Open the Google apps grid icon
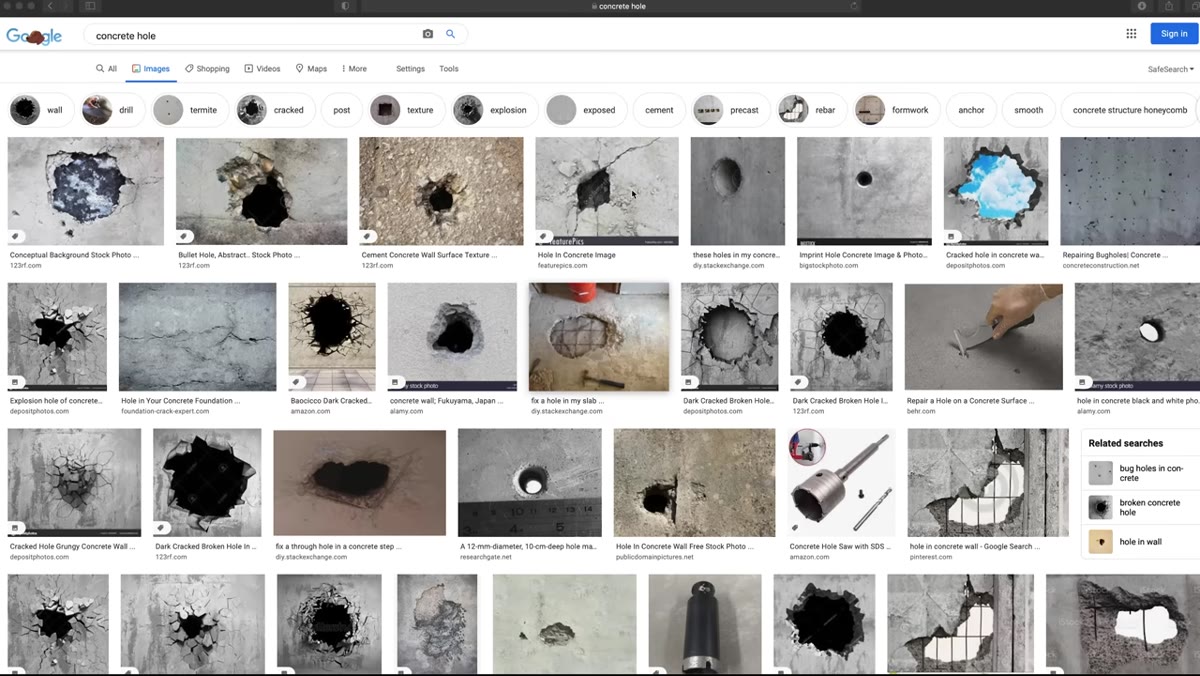The width and height of the screenshot is (1200, 676). 1131,34
